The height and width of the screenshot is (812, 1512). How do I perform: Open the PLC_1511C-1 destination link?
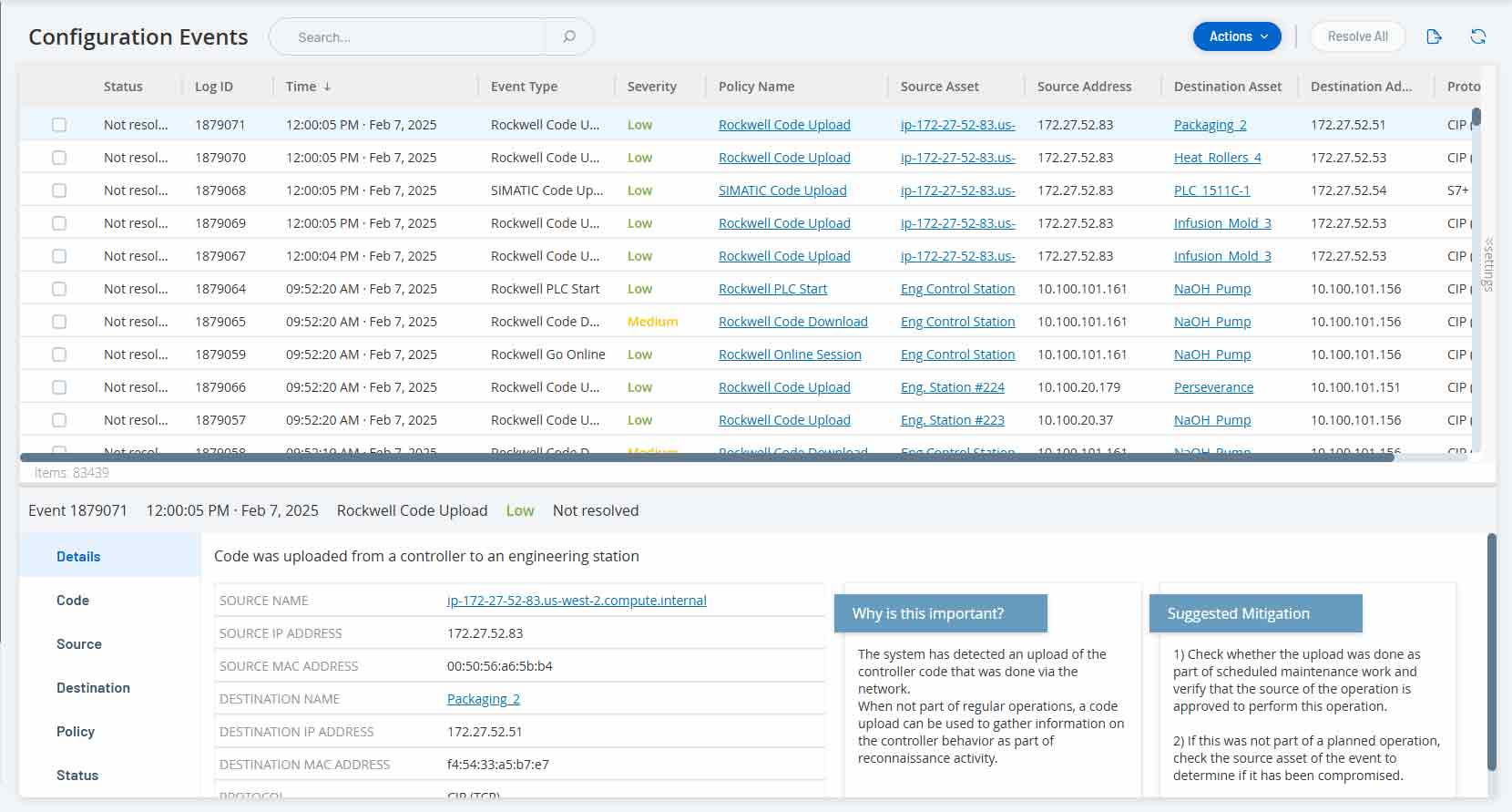[1211, 190]
